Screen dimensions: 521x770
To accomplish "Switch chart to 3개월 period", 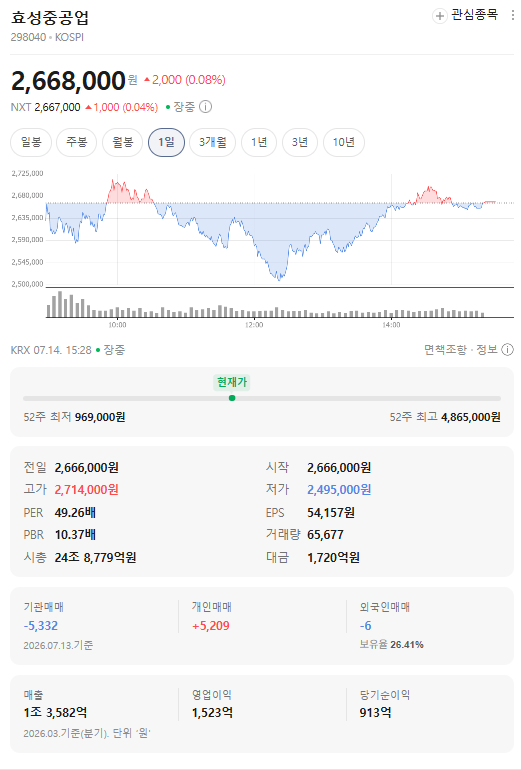I will (213, 142).
